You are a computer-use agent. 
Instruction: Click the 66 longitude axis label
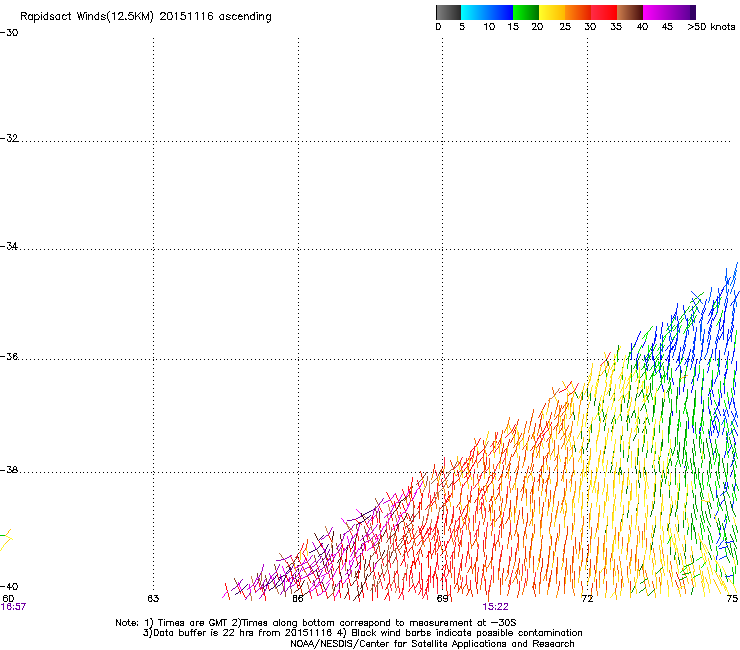click(x=298, y=598)
